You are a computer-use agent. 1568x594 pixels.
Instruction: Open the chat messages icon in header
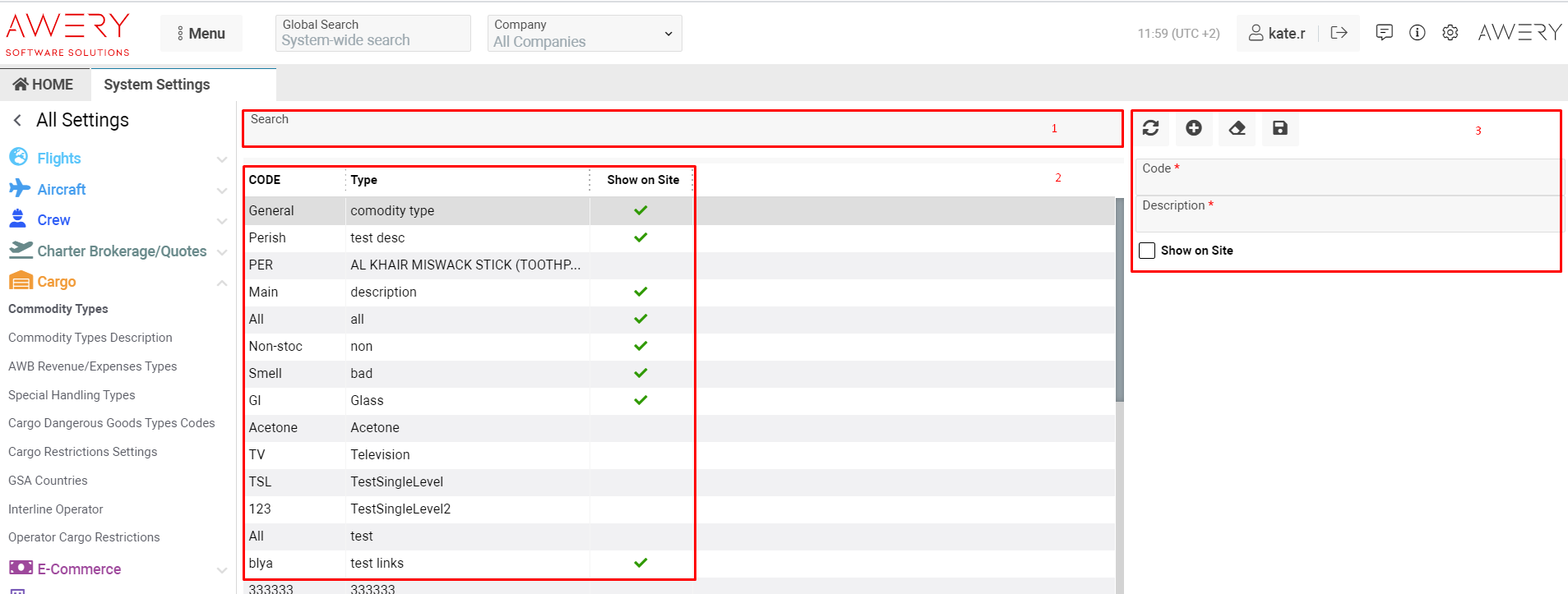pos(1385,33)
